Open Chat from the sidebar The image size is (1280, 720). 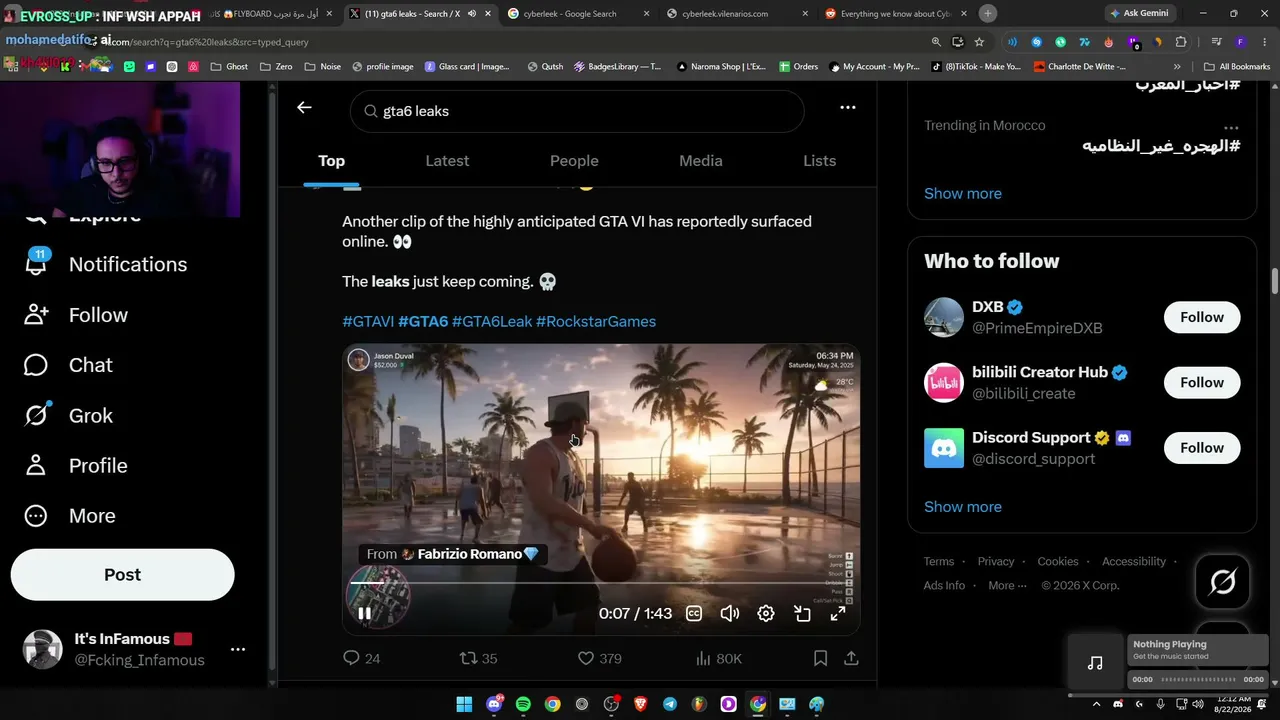(68, 365)
